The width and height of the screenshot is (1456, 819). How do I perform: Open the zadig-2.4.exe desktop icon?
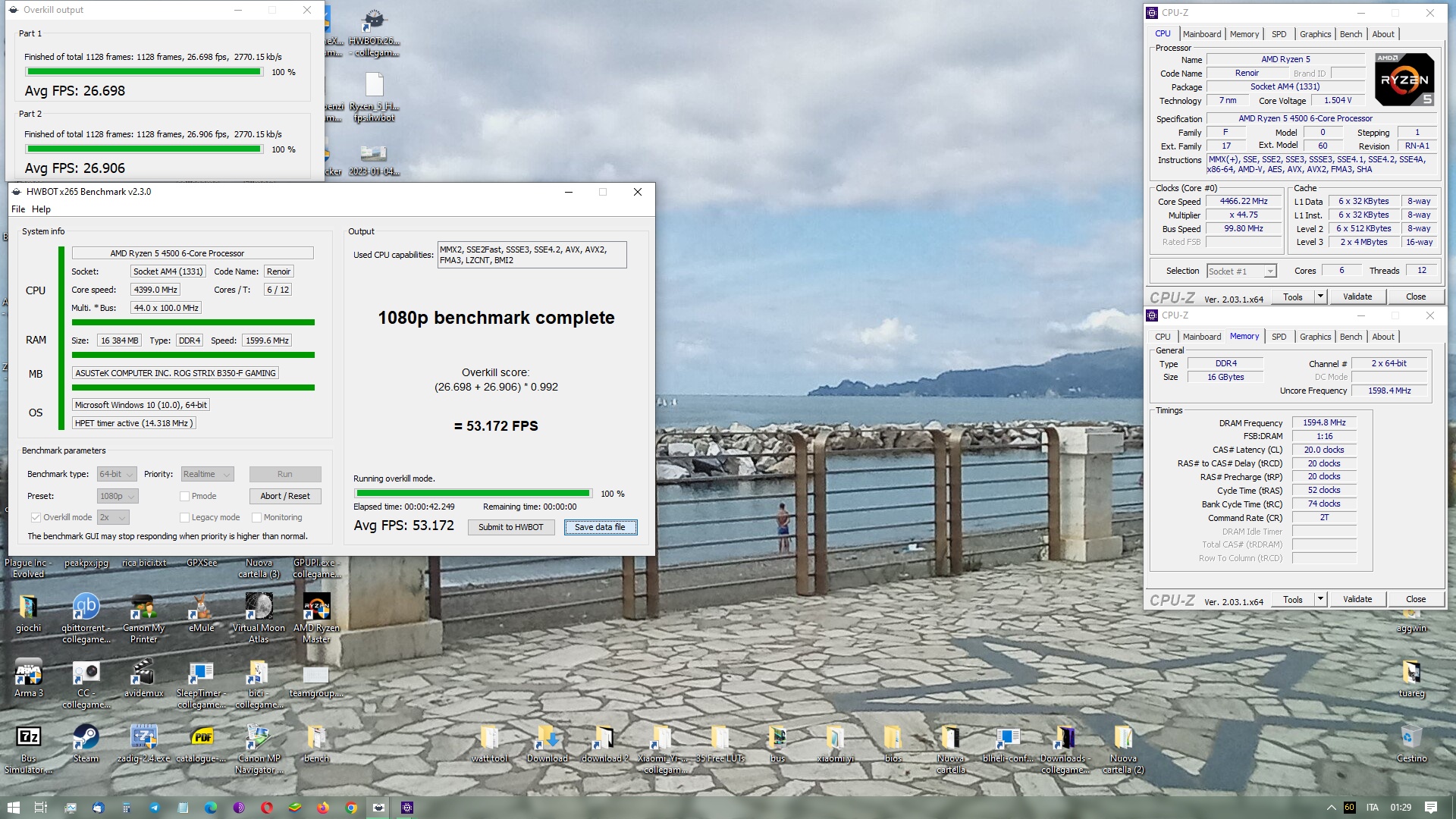[143, 743]
